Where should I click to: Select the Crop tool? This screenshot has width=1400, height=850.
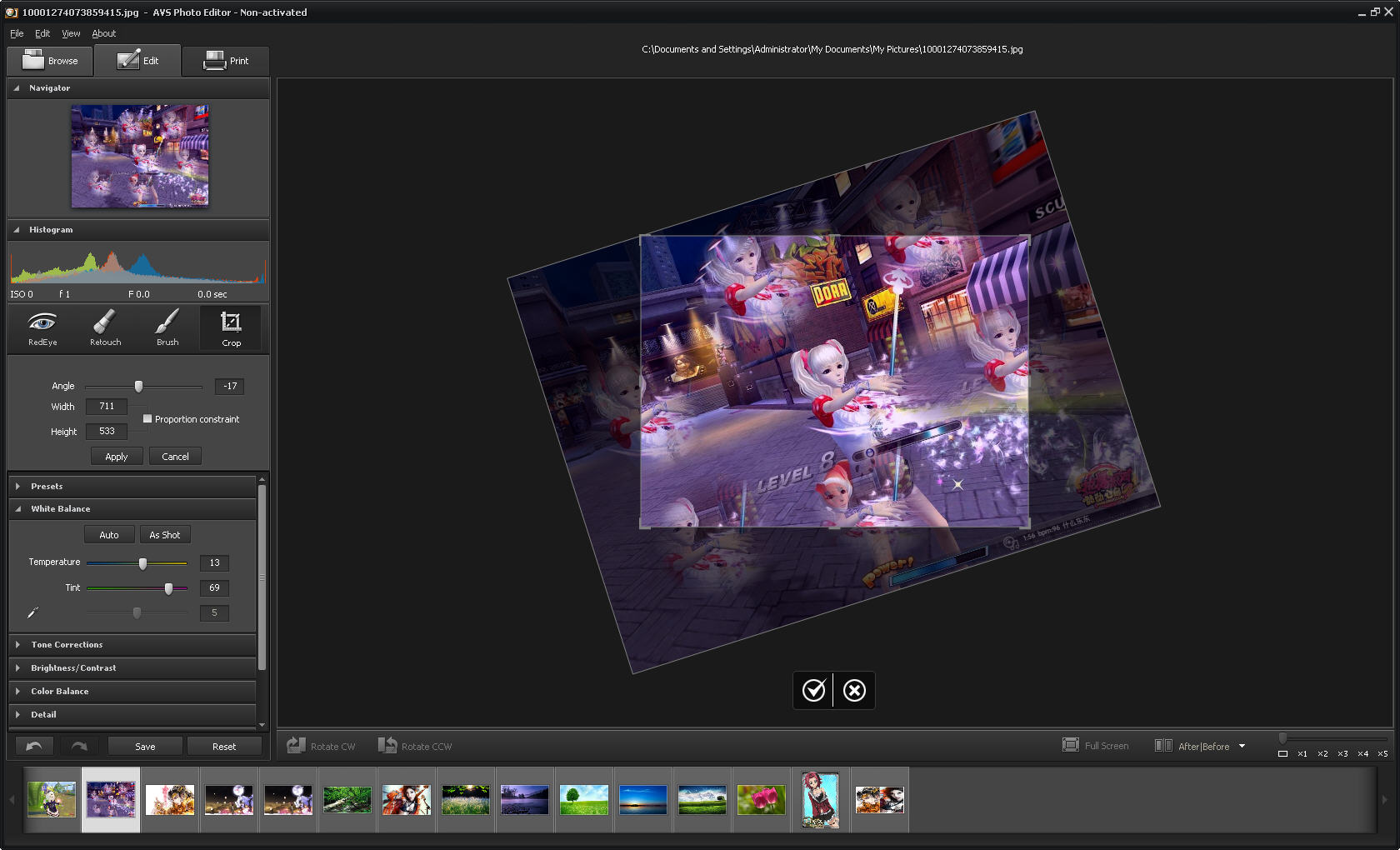point(231,328)
